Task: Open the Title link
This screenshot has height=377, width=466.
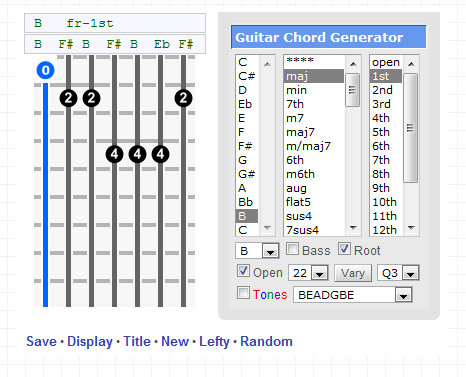Action: [137, 341]
